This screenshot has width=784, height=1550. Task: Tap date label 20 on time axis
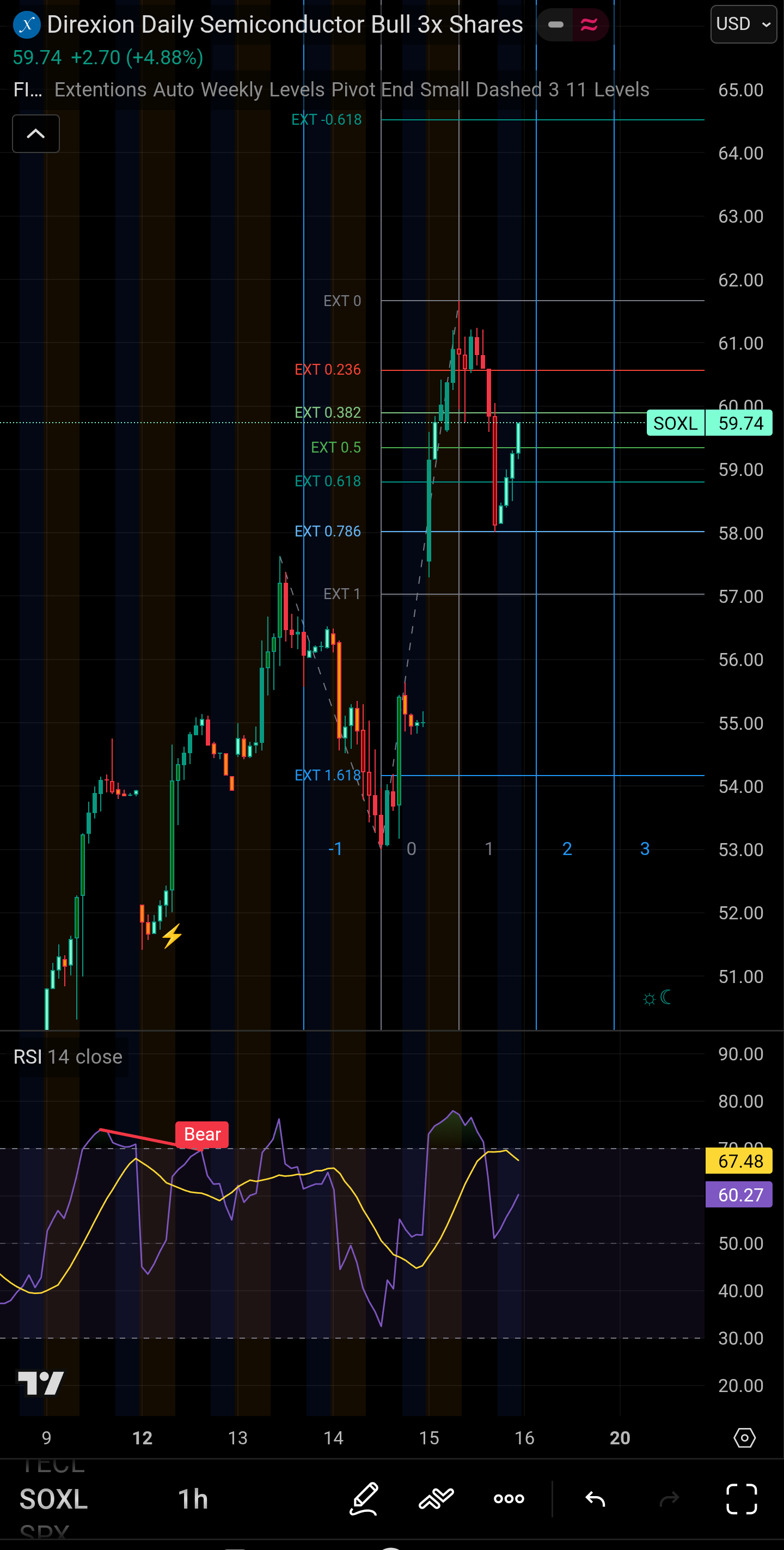coord(620,1438)
